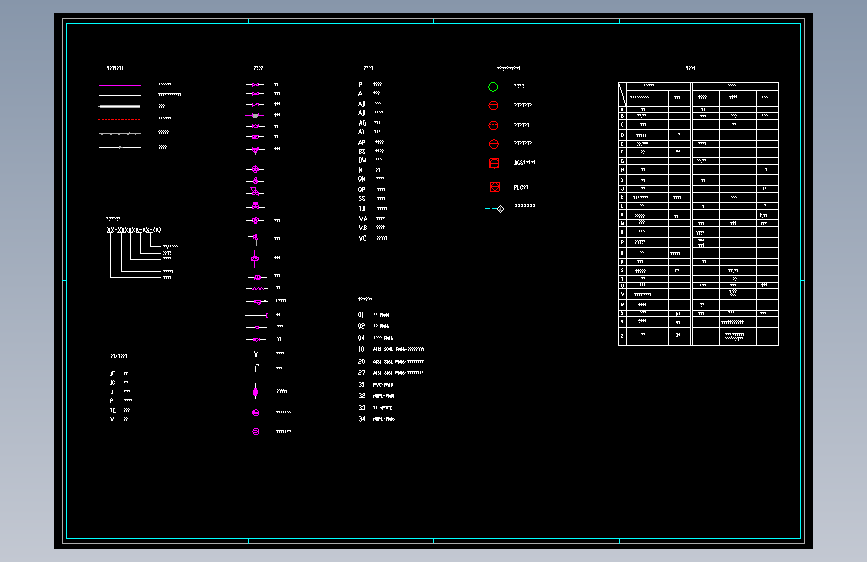Screen dimensions: 867x562
Task: Pick the magenta zigzag line symbol
Action: (x=257, y=288)
